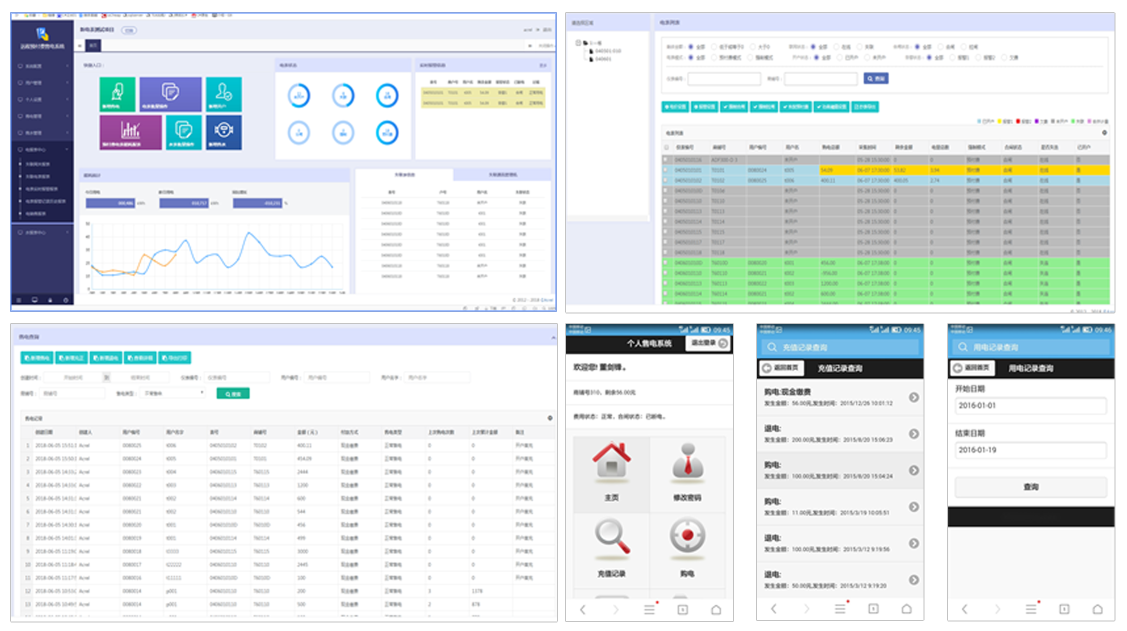This screenshot has width=1127, height=631.
Task: Toggle the select-all checkbox in table header
Action: pyautogui.click(x=667, y=146)
